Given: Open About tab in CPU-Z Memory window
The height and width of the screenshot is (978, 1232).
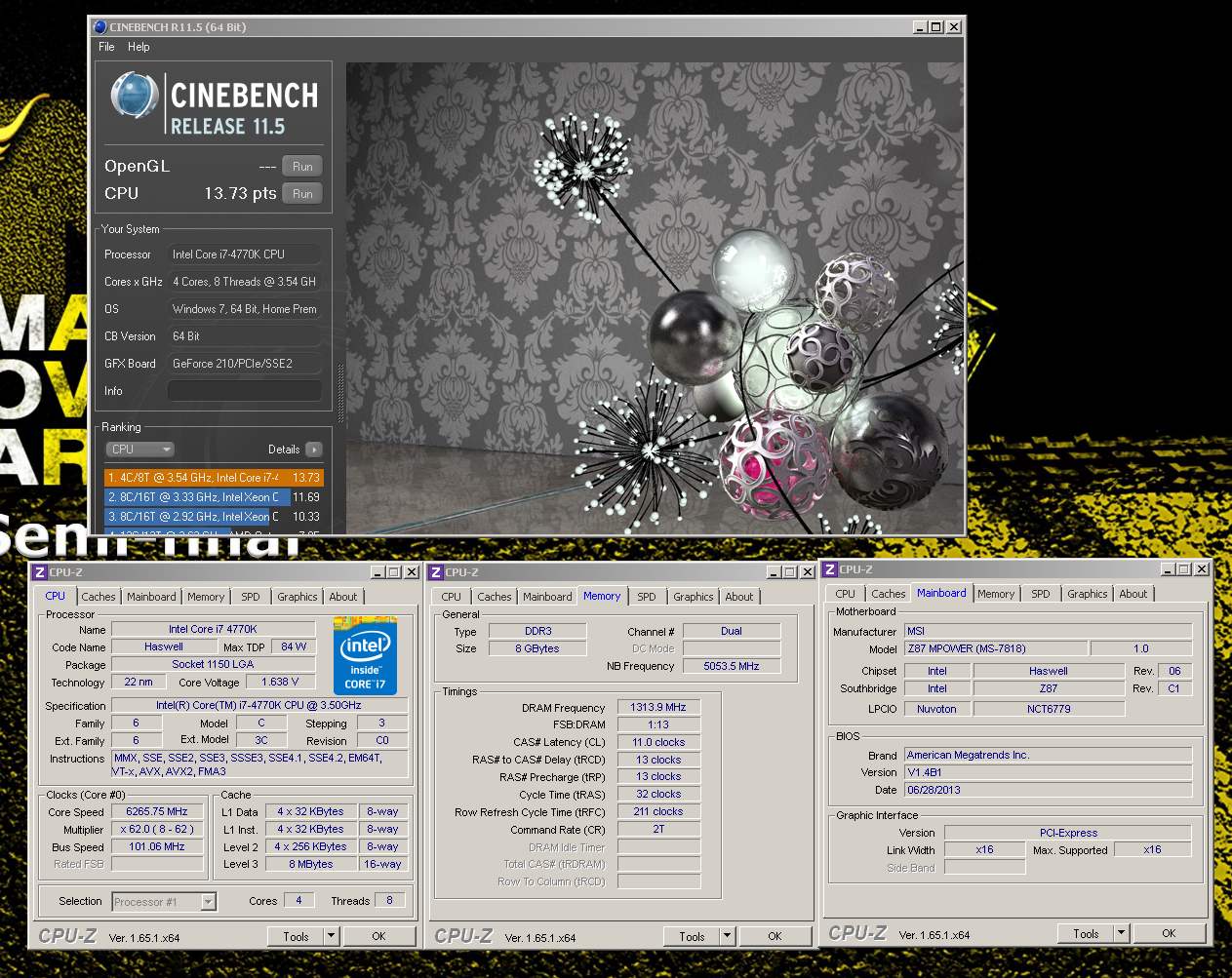Looking at the screenshot, I should click(x=739, y=597).
